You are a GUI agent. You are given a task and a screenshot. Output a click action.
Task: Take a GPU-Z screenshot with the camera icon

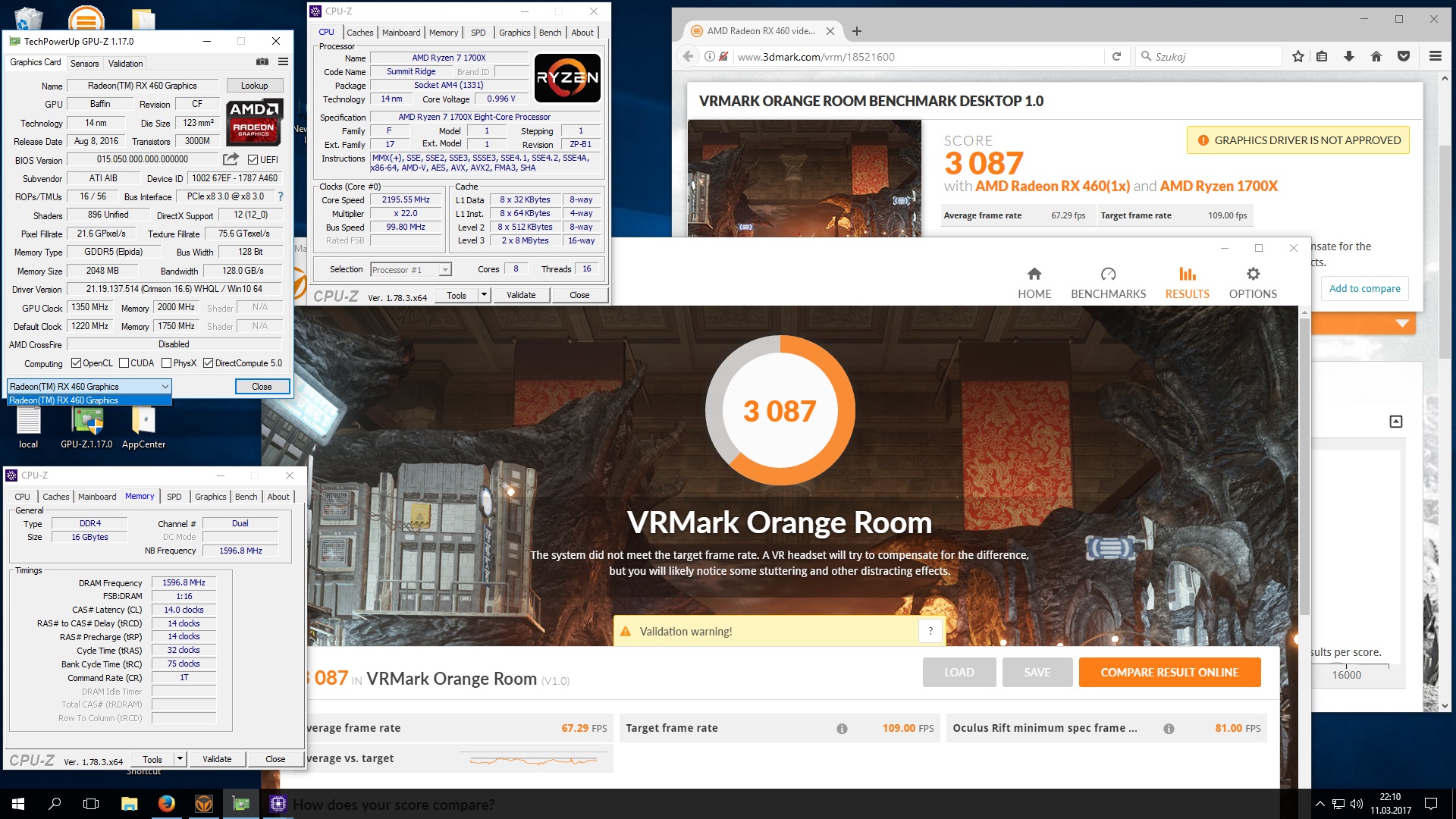pos(262,62)
